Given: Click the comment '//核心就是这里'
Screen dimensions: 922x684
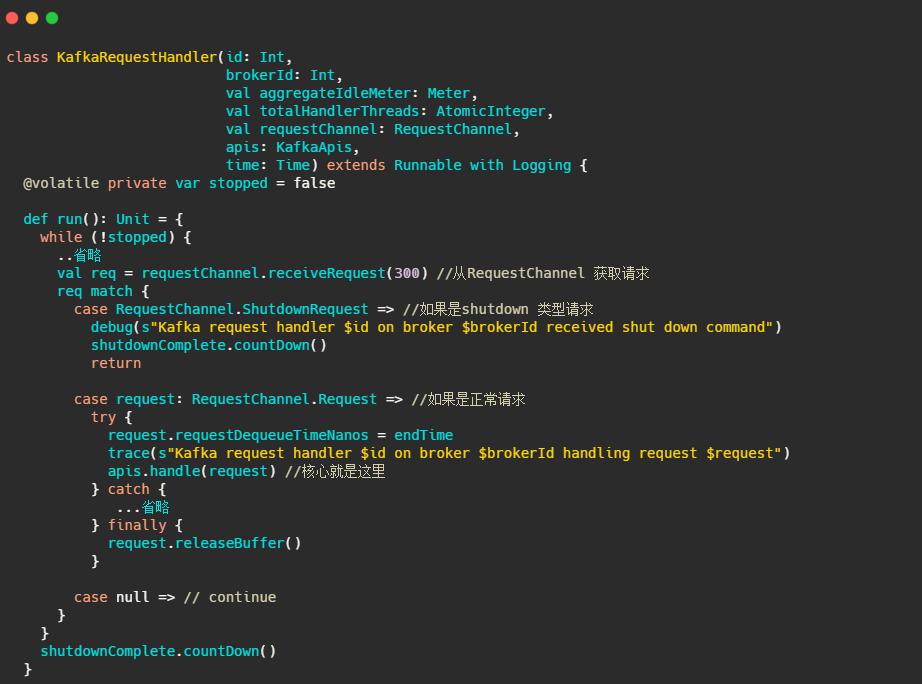Looking at the screenshot, I should [335, 472].
